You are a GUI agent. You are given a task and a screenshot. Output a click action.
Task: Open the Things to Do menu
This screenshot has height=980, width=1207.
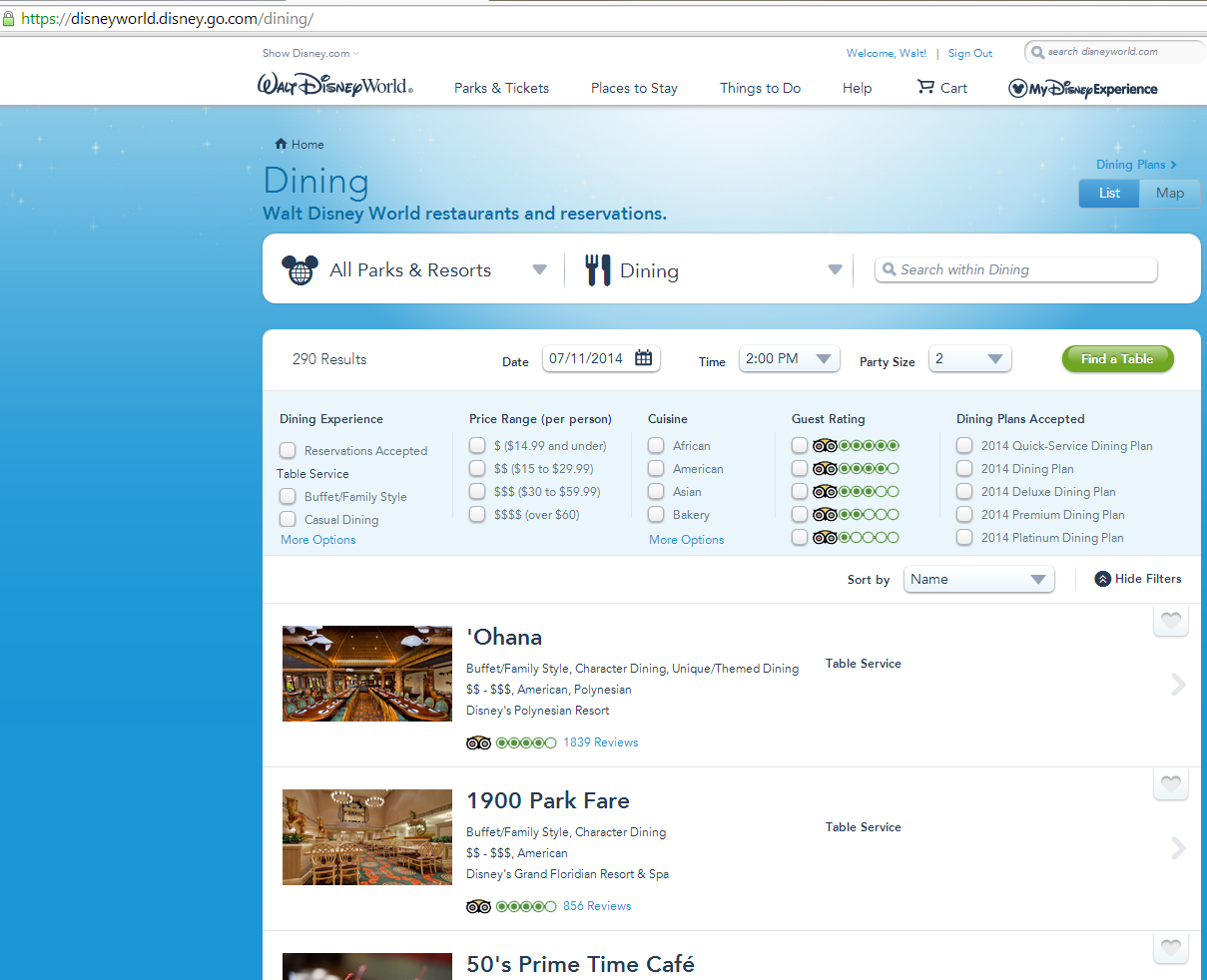(761, 88)
